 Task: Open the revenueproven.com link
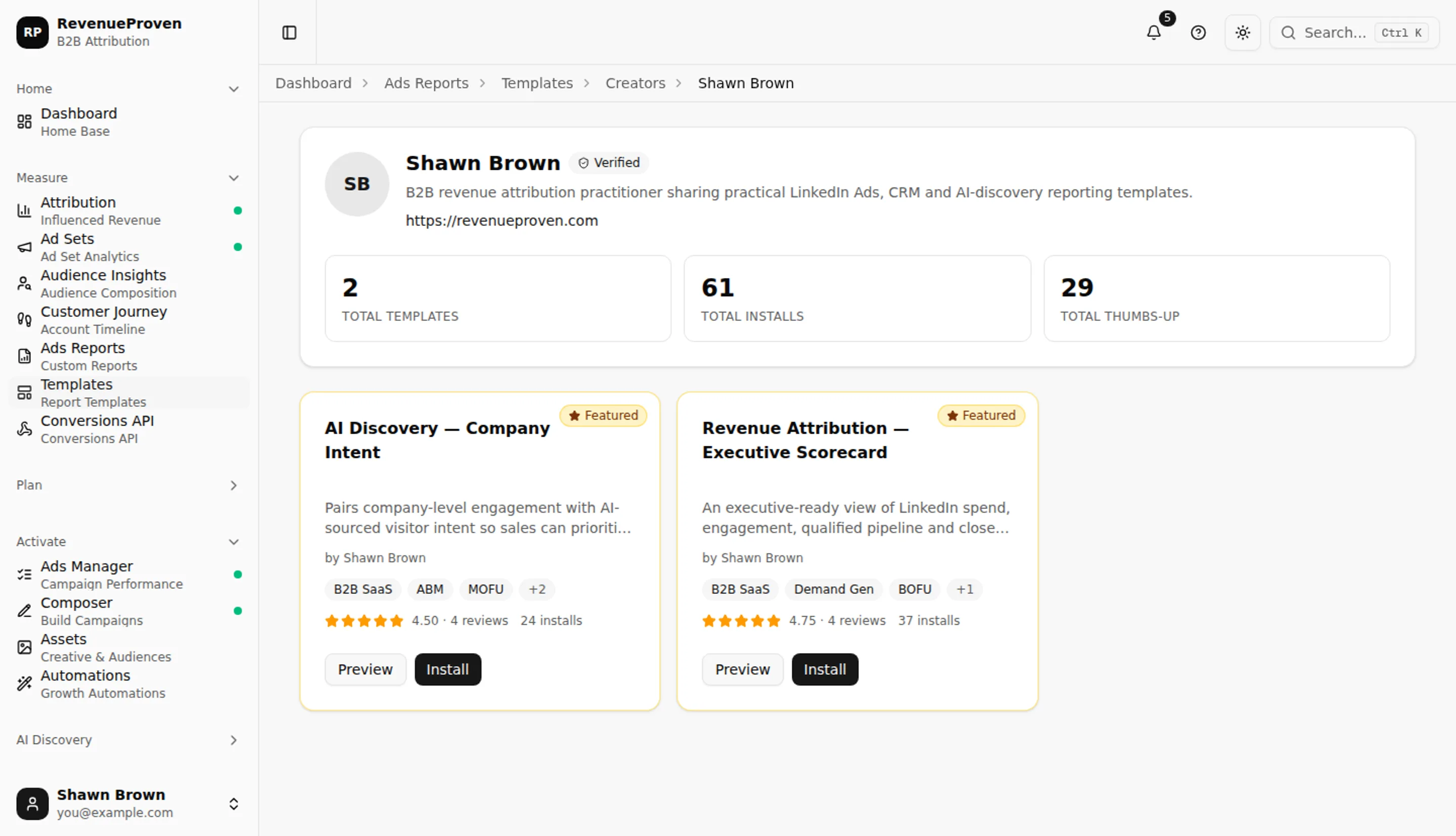point(502,220)
